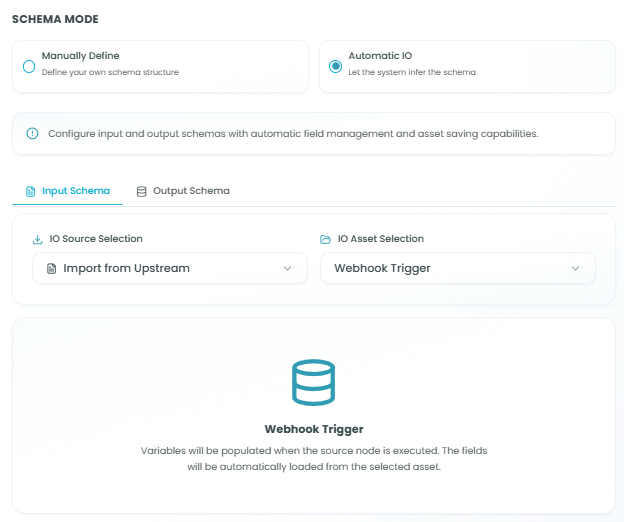Click the Manually Define option card
The image size is (624, 522).
pyautogui.click(x=160, y=66)
